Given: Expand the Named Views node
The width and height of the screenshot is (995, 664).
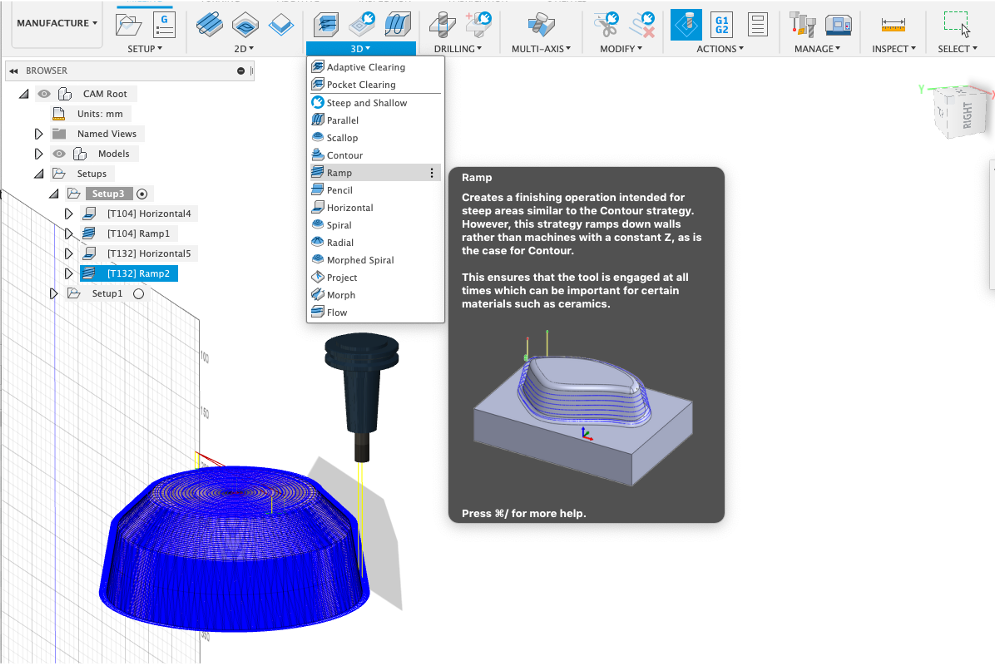Looking at the screenshot, I should coord(39,134).
